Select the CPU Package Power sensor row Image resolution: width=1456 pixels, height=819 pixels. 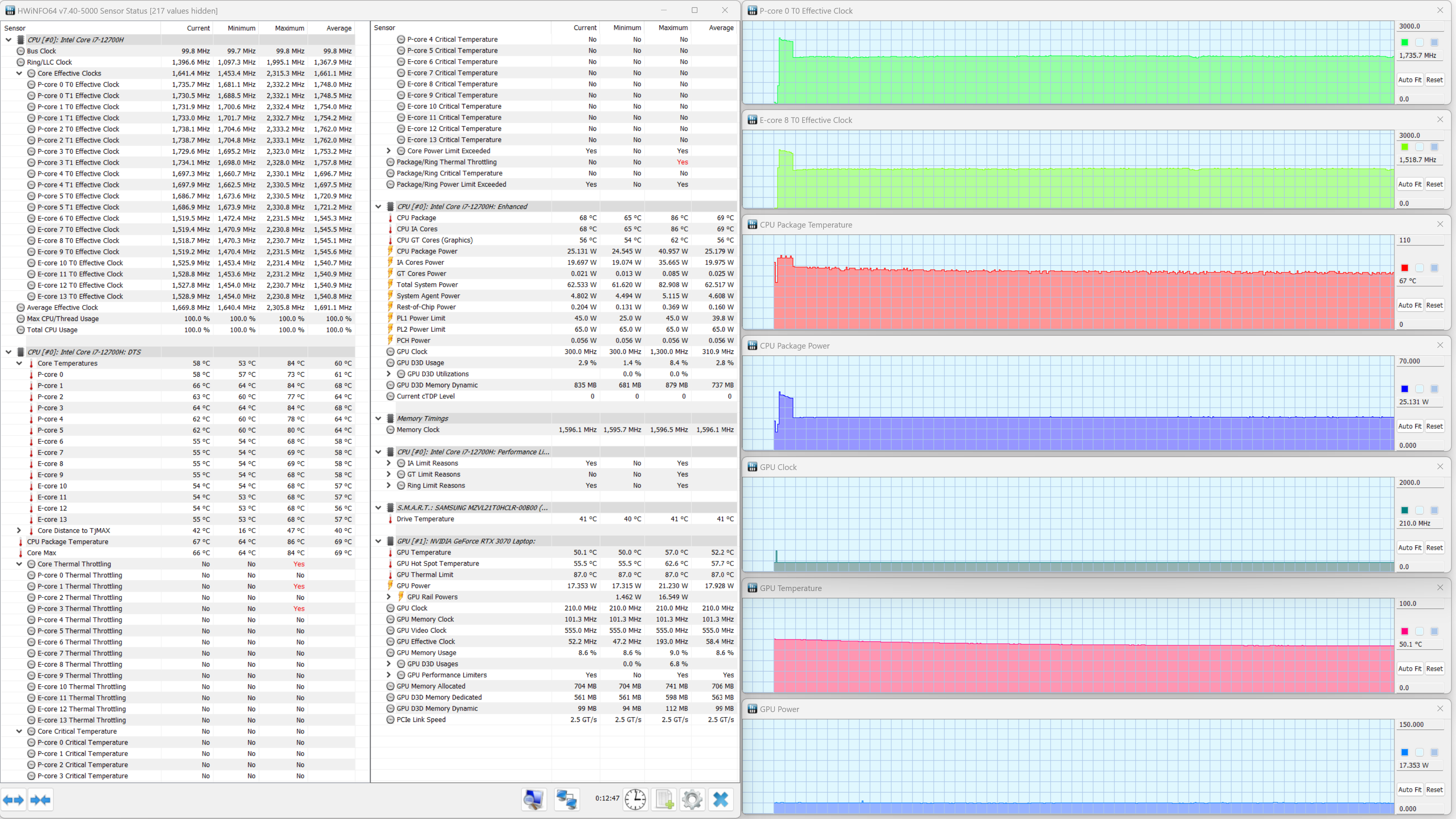click(x=427, y=251)
